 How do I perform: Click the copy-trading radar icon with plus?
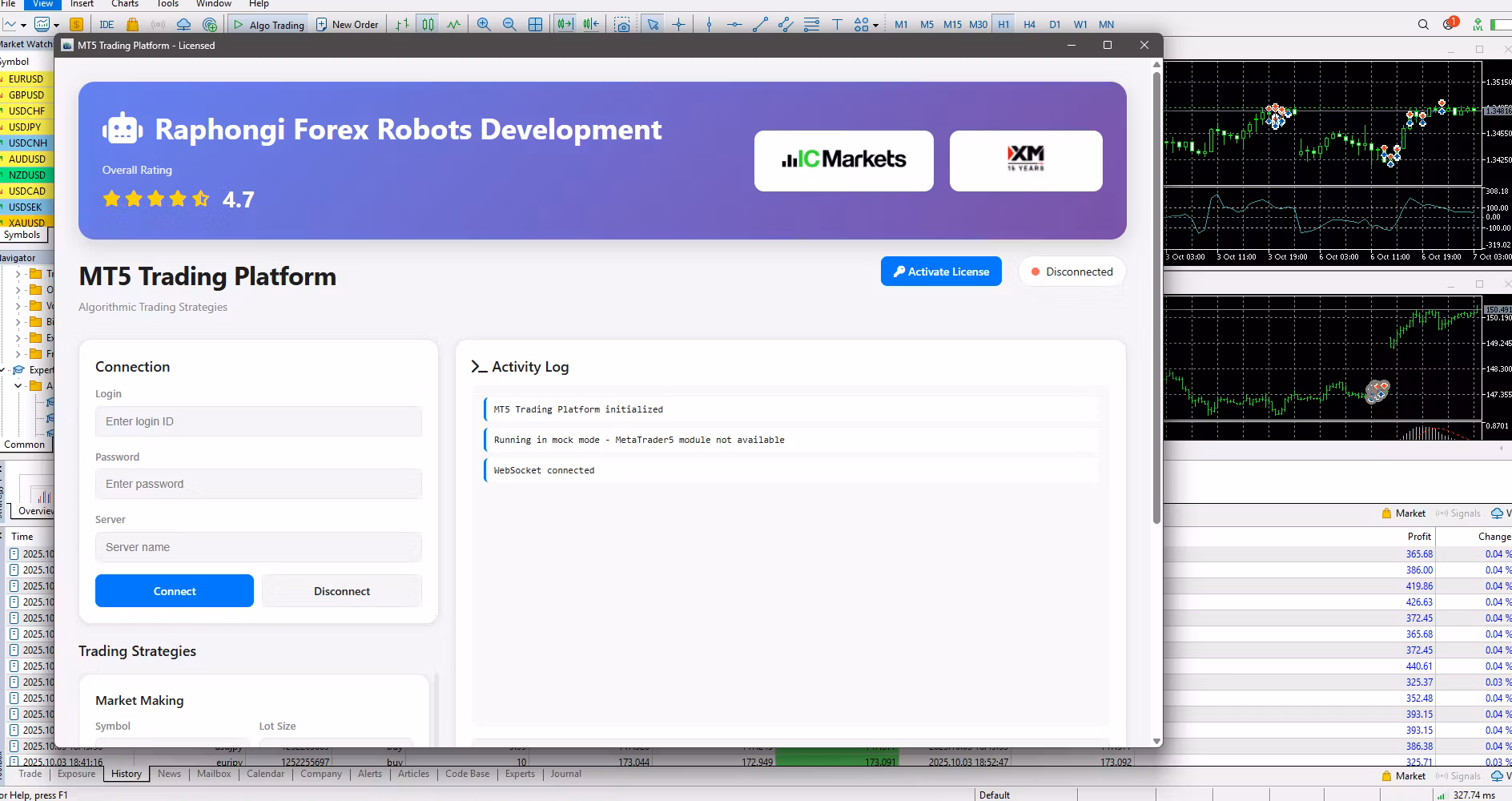point(210,25)
